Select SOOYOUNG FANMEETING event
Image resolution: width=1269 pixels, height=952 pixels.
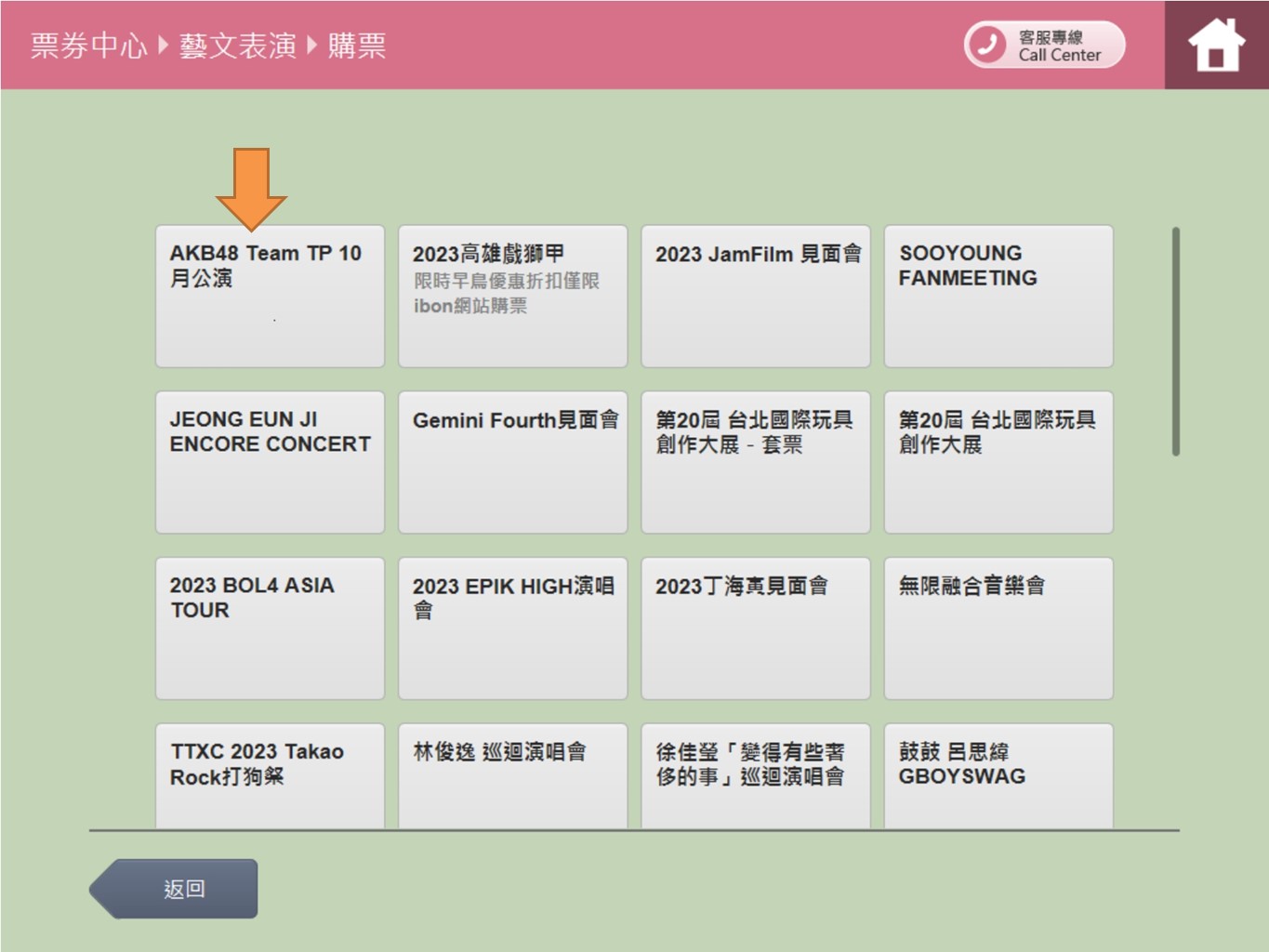(998, 296)
